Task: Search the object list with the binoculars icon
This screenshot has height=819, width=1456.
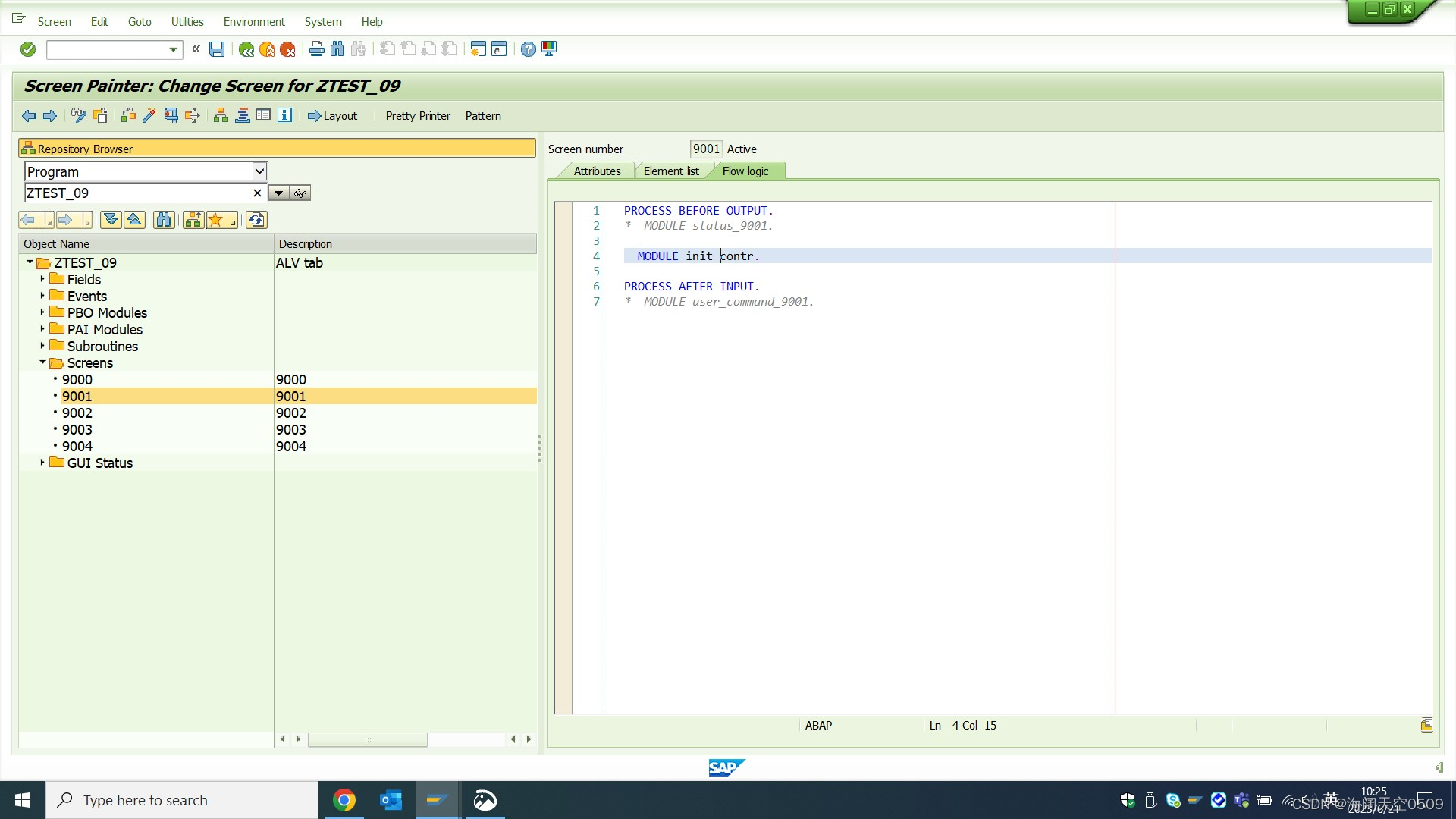Action: 163,219
